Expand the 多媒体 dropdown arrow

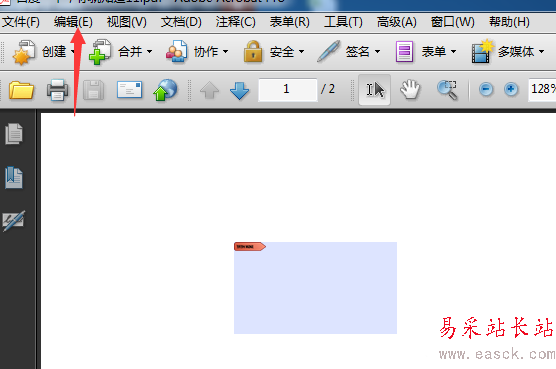point(541,52)
